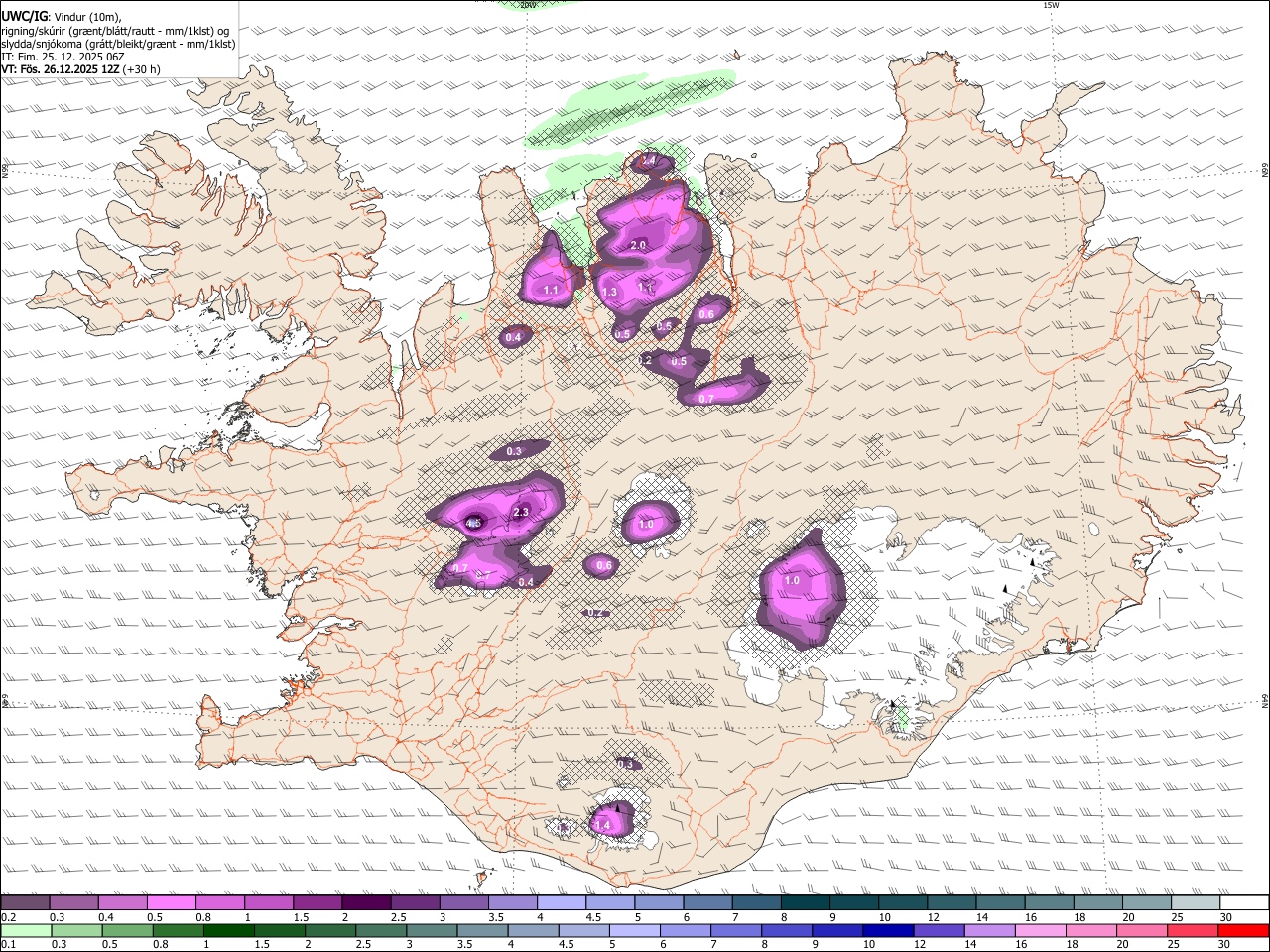Select the "IT: Fim. 25. 12. 2025 06Z" line
Screen dimensions: 1270x952
coord(63,57)
